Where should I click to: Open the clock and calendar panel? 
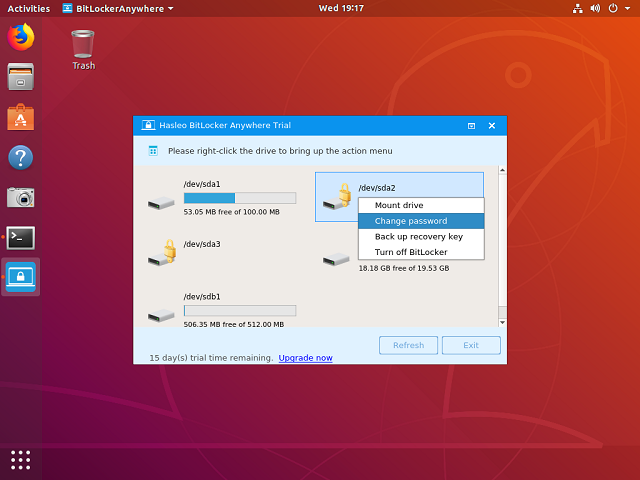pyautogui.click(x=341, y=8)
